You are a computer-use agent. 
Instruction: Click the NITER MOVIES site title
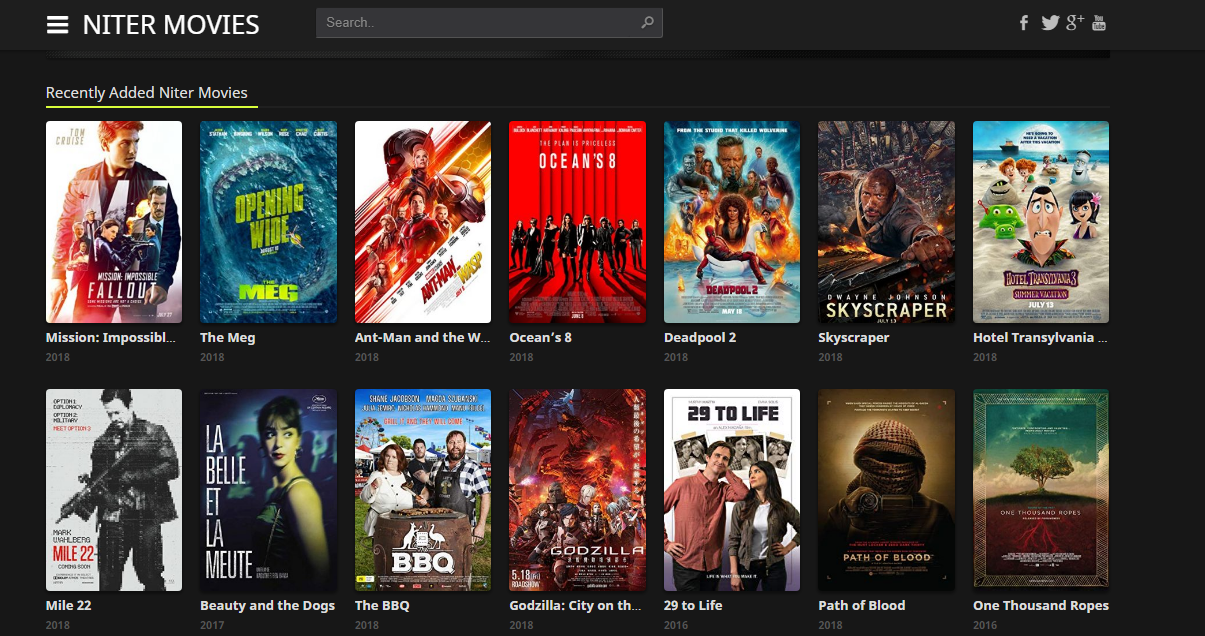(171, 24)
